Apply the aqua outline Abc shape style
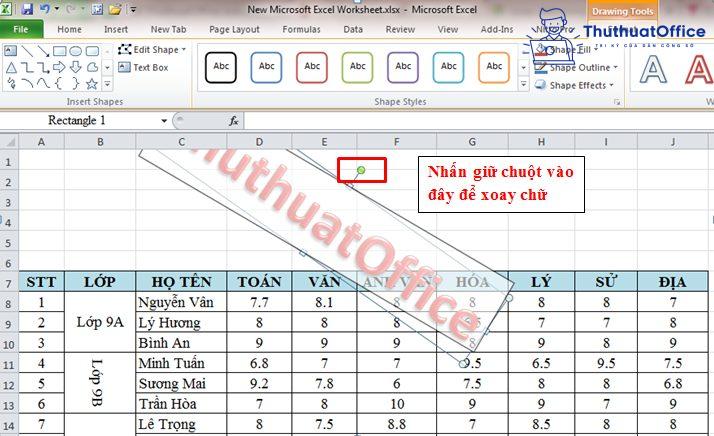This screenshot has height=436, width=714. pos(449,67)
